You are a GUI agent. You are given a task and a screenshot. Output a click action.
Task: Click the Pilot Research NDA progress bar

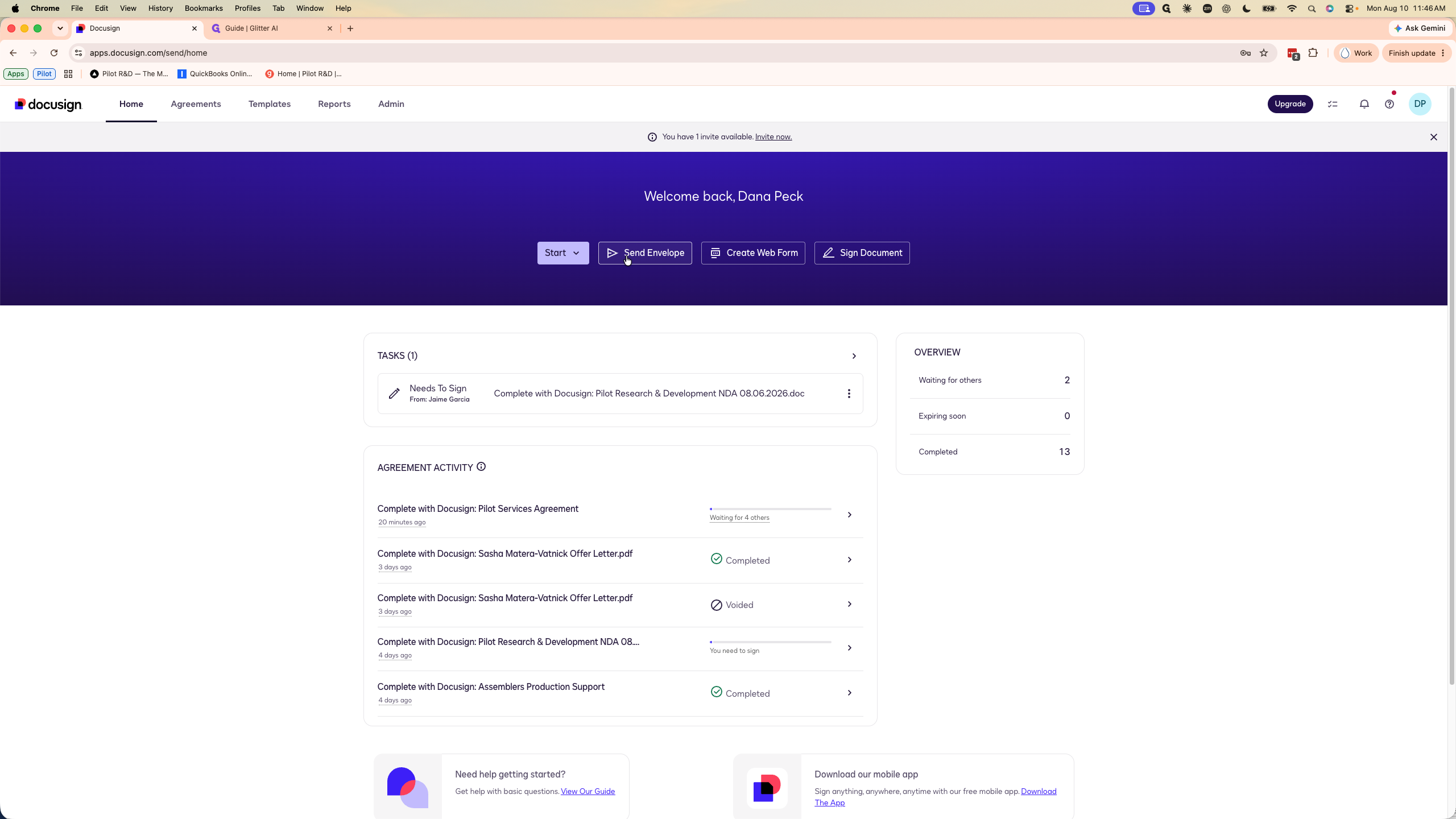(x=771, y=642)
